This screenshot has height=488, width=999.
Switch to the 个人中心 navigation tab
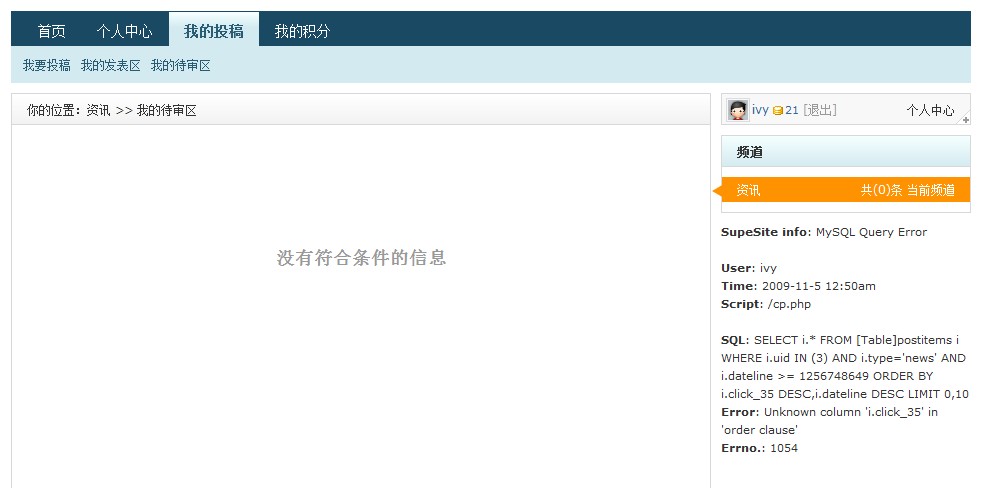124,31
